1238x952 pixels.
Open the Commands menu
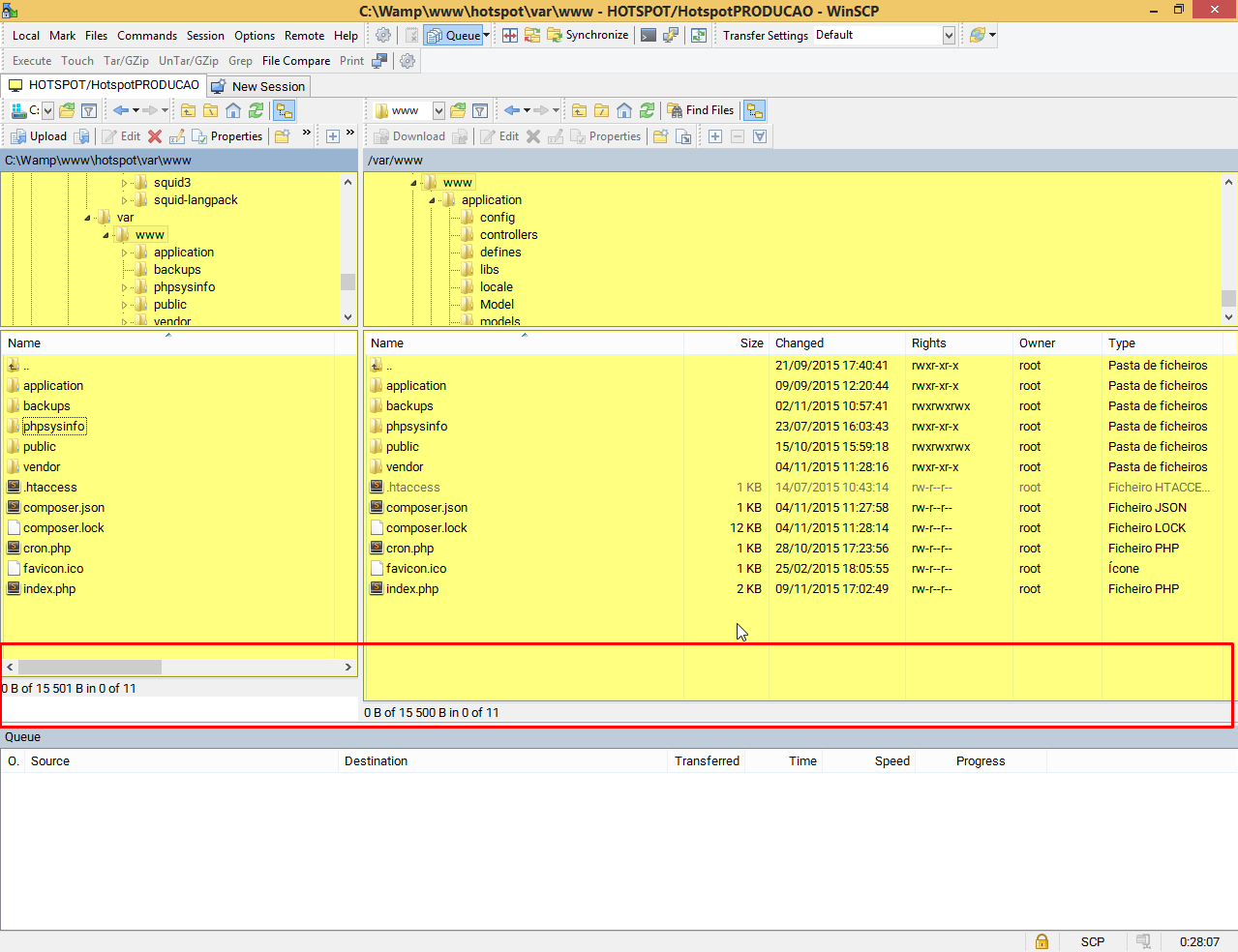click(147, 35)
